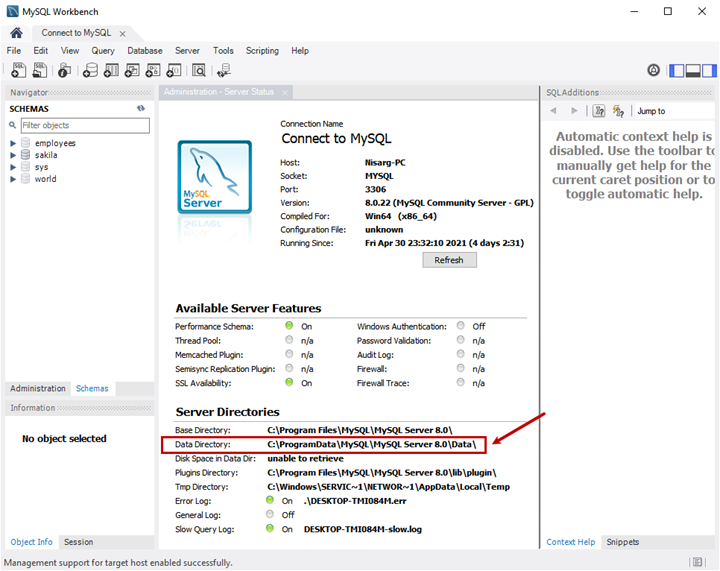Screen dimensions: 720x571
Task: Expand the employees schema
Action: (x=13, y=143)
